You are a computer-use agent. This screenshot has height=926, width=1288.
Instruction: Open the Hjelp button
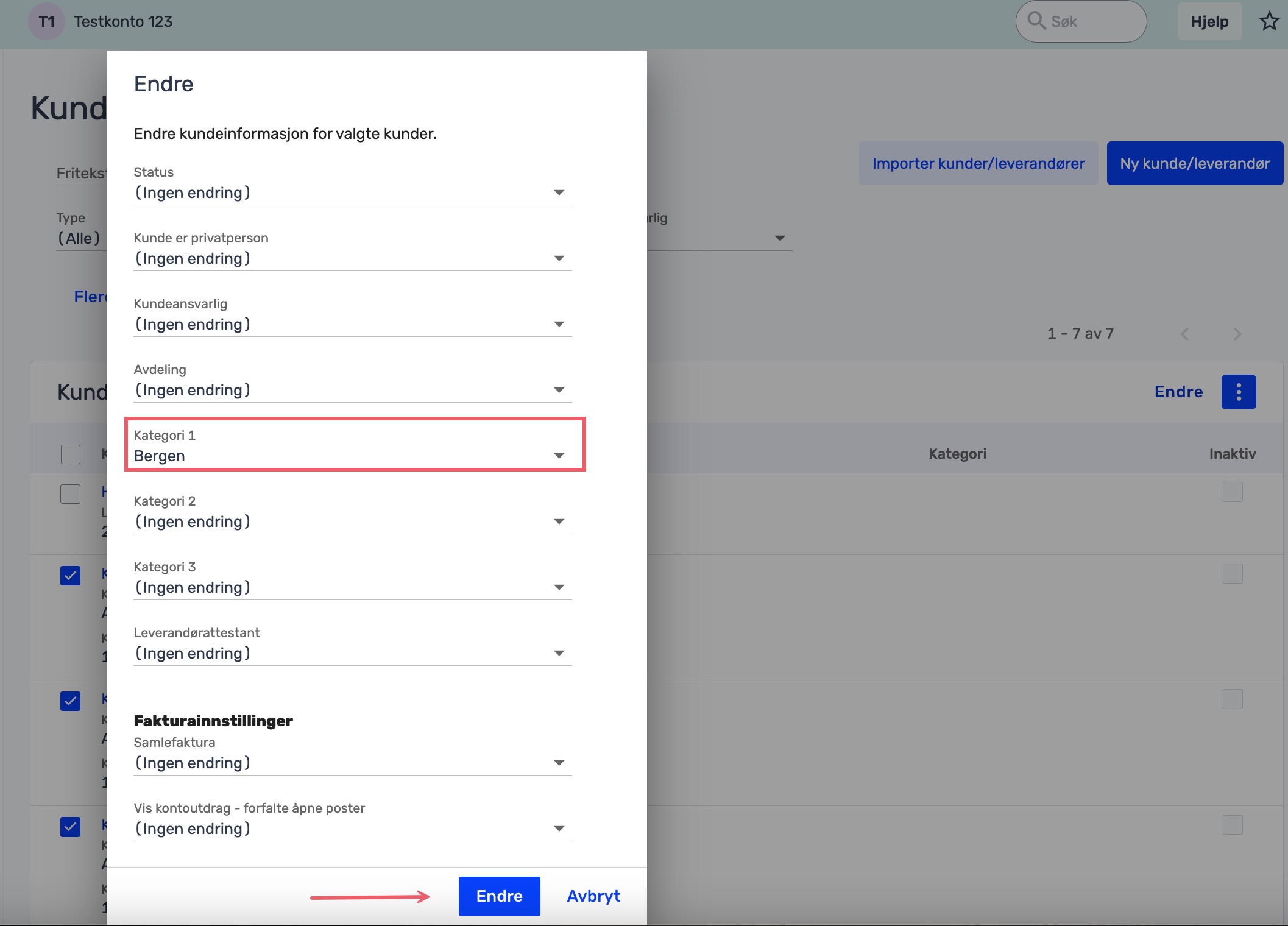point(1209,21)
